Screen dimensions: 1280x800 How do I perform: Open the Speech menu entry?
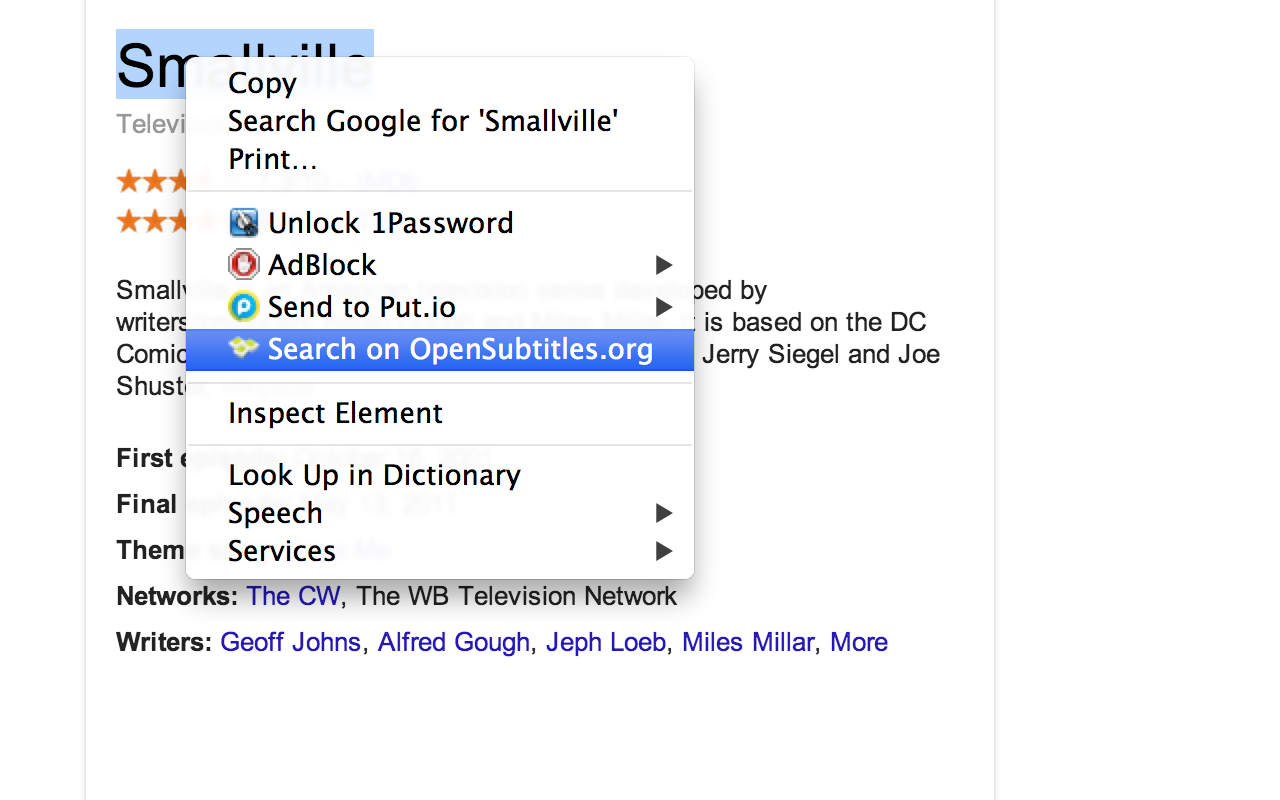[x=440, y=513]
